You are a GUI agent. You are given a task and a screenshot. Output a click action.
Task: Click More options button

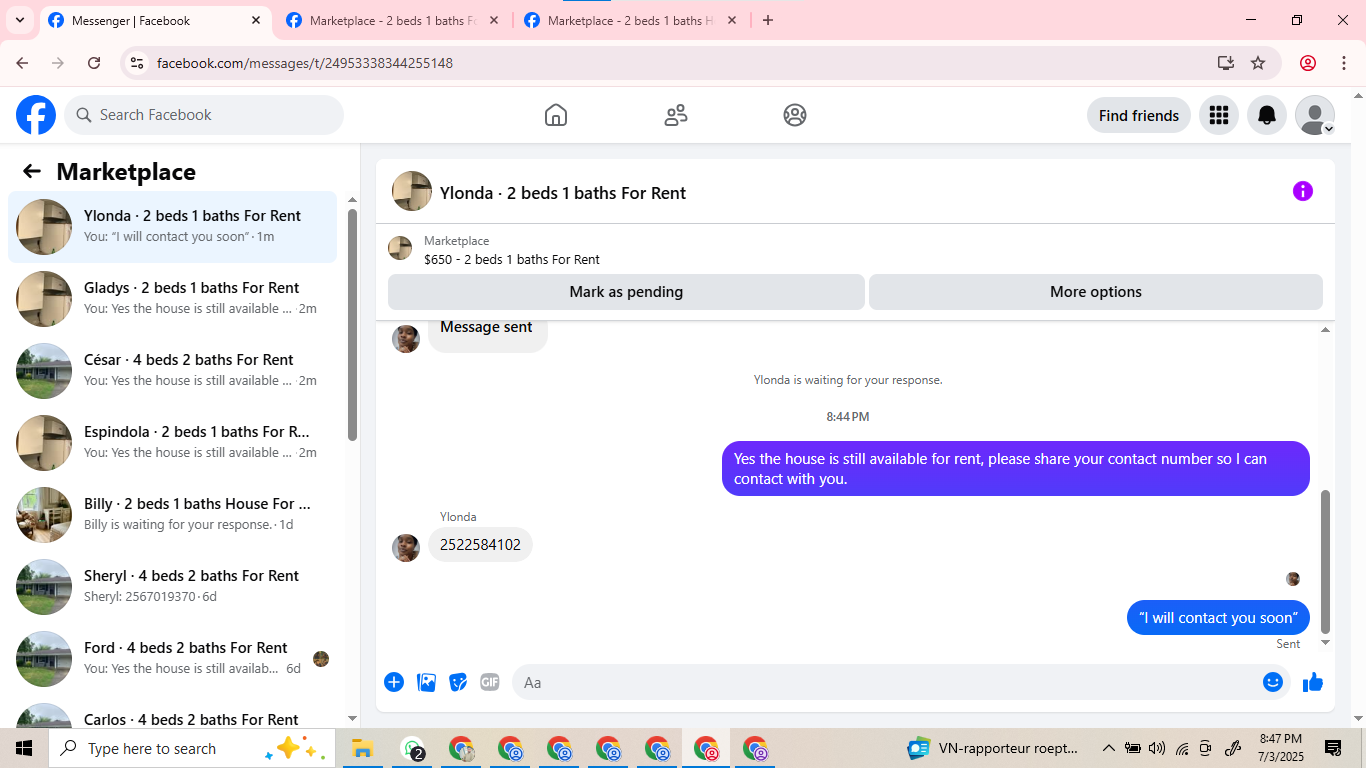(x=1096, y=292)
